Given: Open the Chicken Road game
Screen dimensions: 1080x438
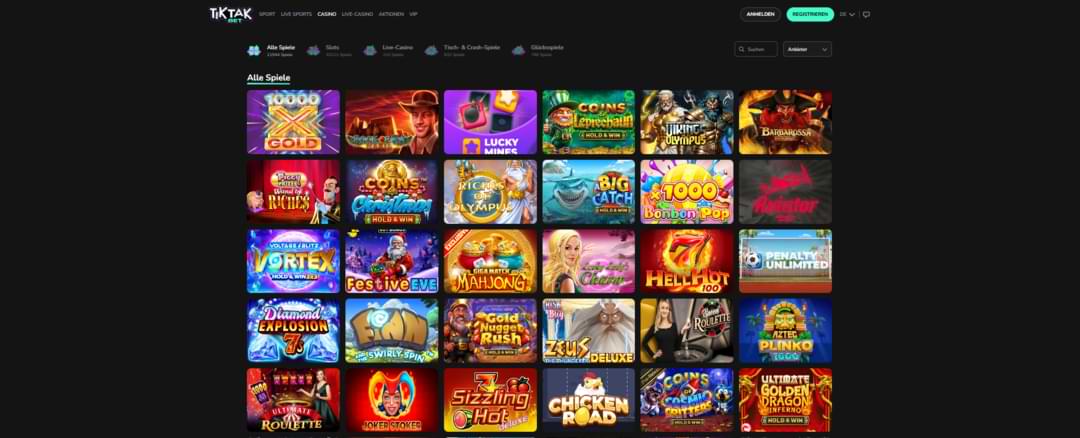Looking at the screenshot, I should pos(589,400).
